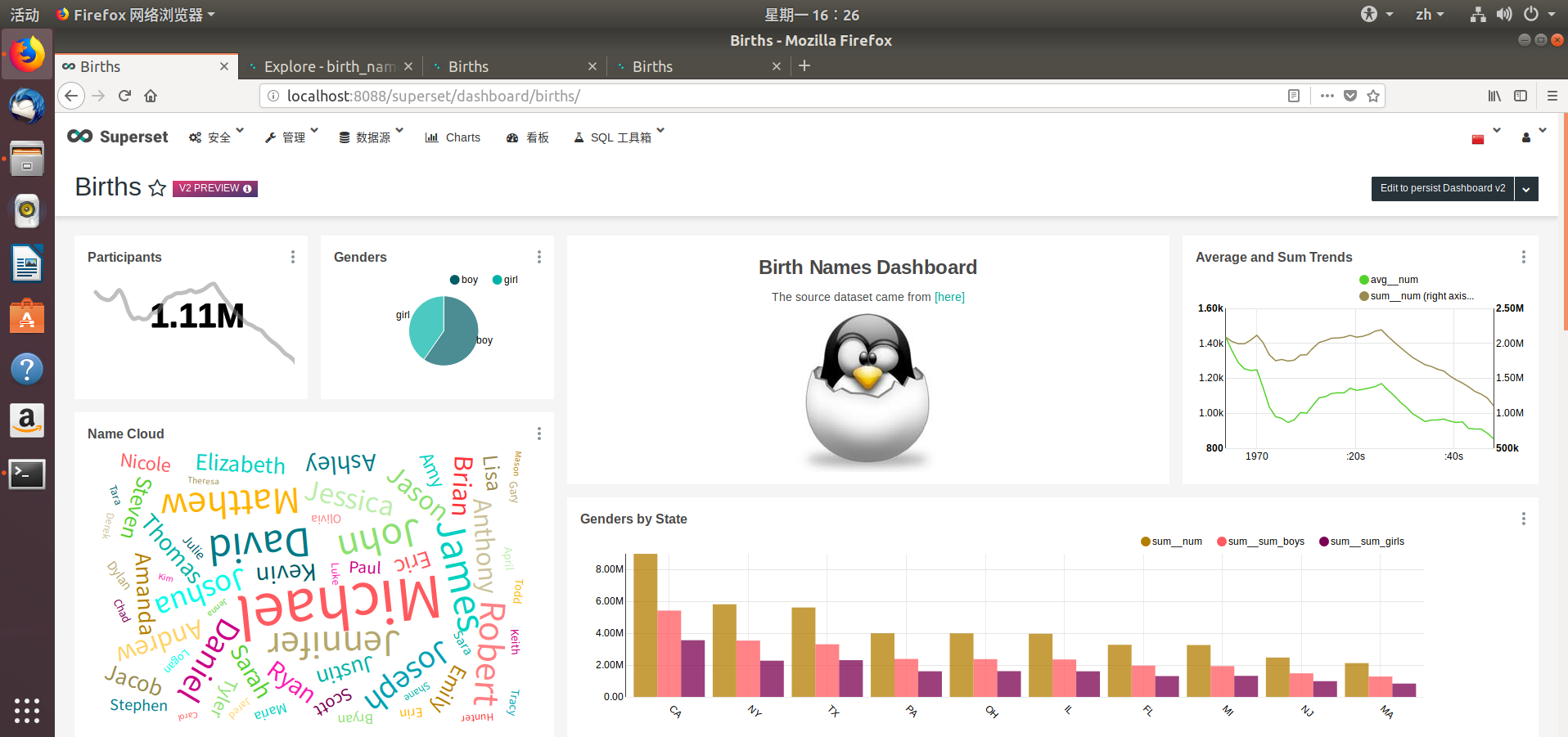Bookmark this page with star icon
Image resolution: width=1568 pixels, height=737 pixels.
pyautogui.click(x=1373, y=96)
